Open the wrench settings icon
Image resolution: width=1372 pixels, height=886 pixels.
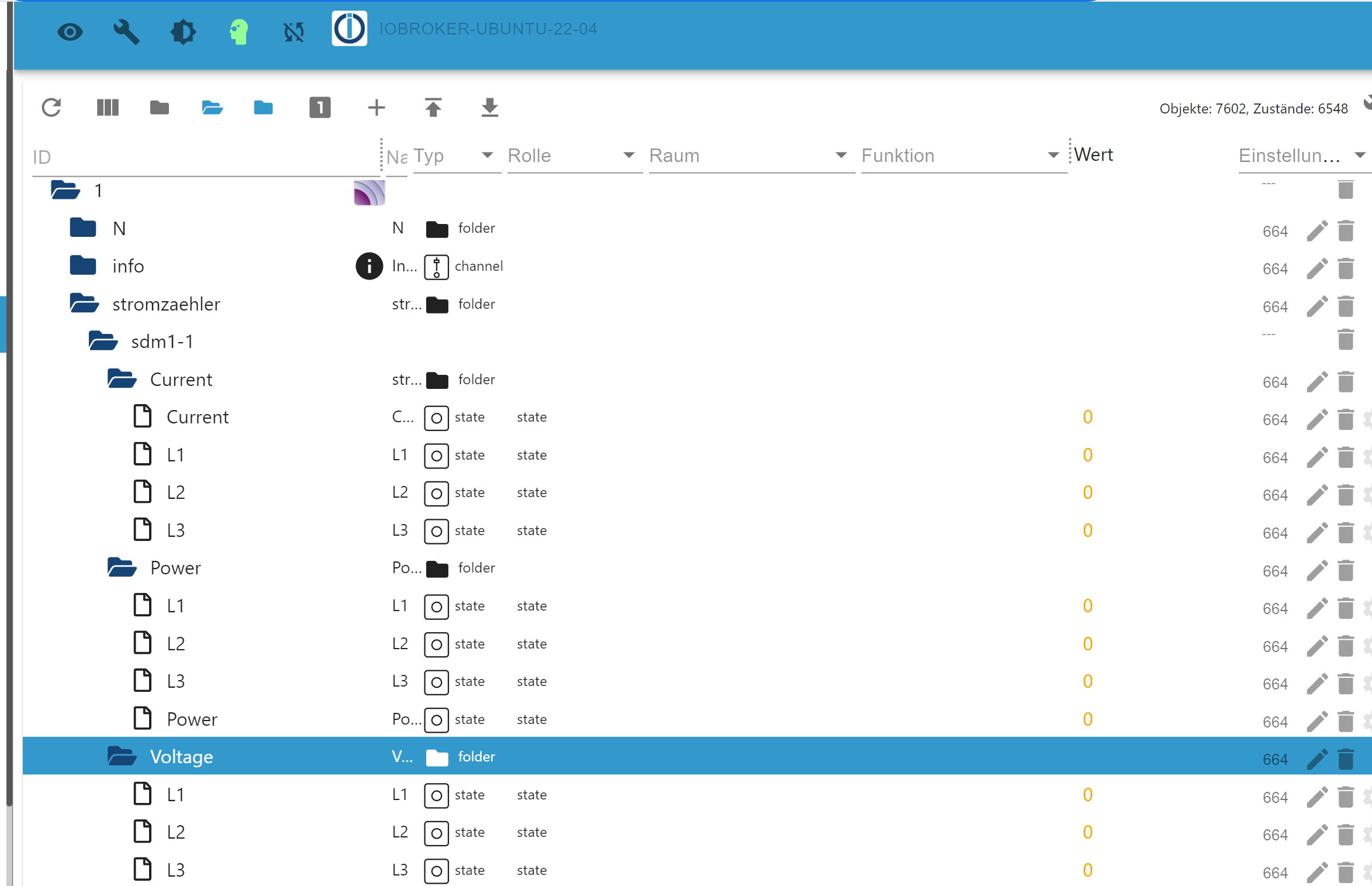tap(126, 32)
